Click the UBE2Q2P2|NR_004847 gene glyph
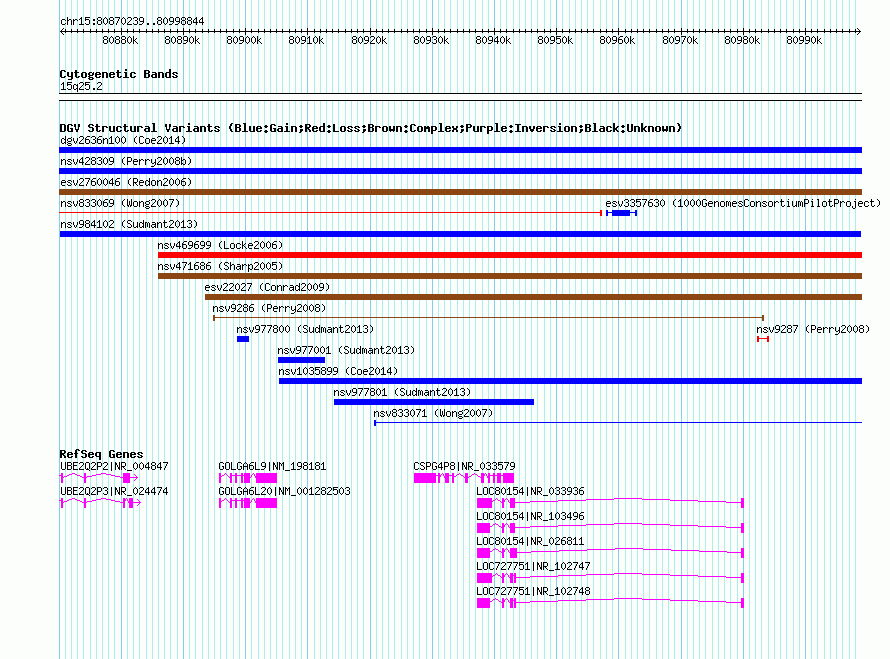The image size is (890, 659). 99,478
